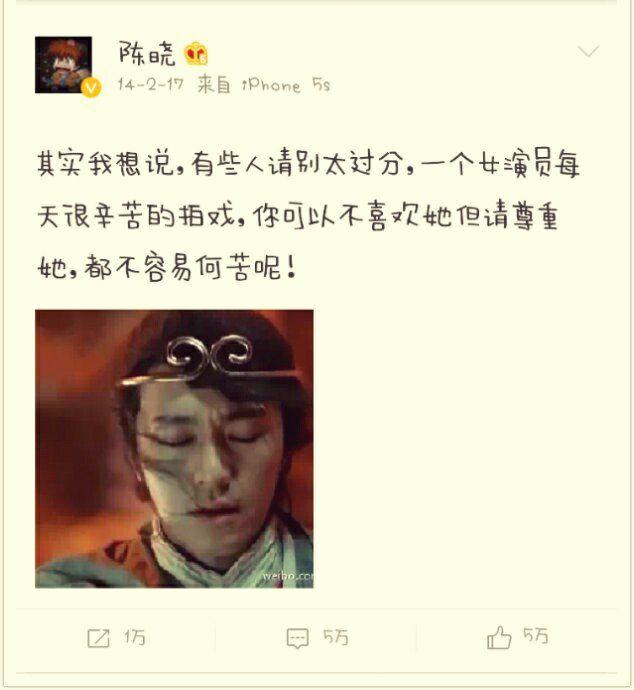This screenshot has width=634, height=690.
Task: Click the post line starting 天很辛苦的拍戏
Action: (x=298, y=216)
